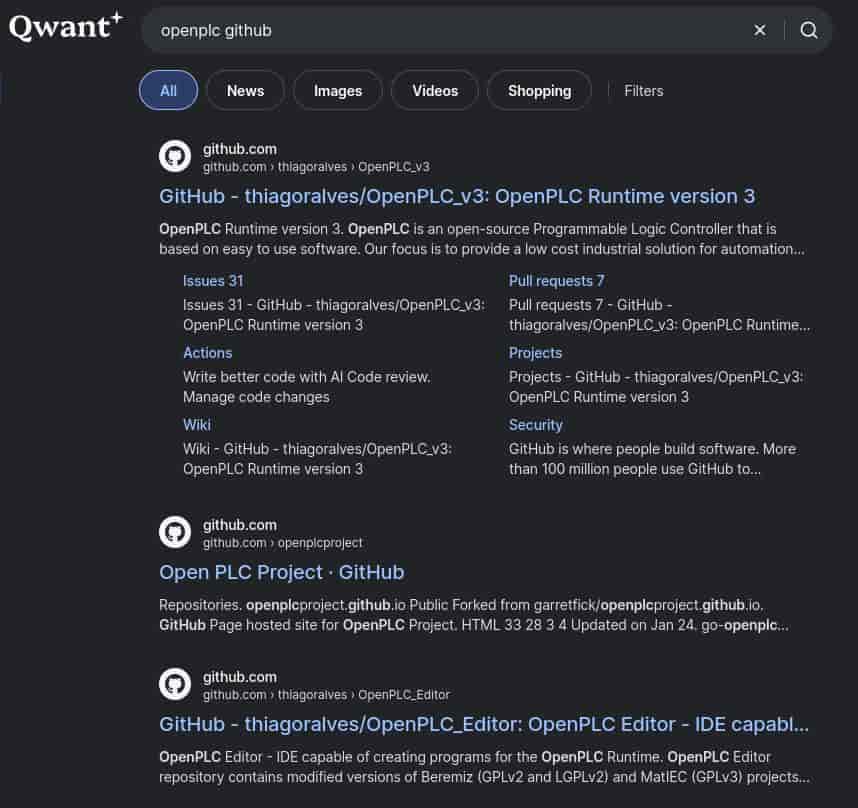Click github.com site name above Open PLC Project

240,525
